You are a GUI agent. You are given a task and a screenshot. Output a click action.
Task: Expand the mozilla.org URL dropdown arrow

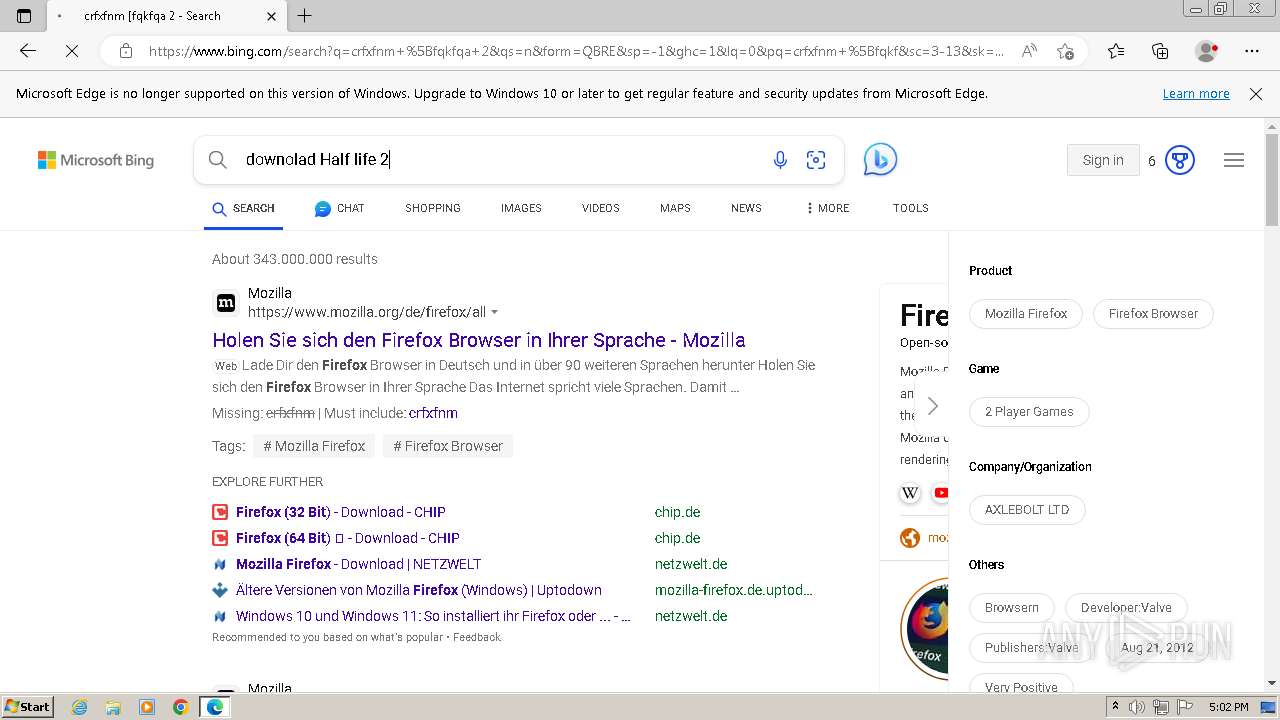(x=494, y=313)
